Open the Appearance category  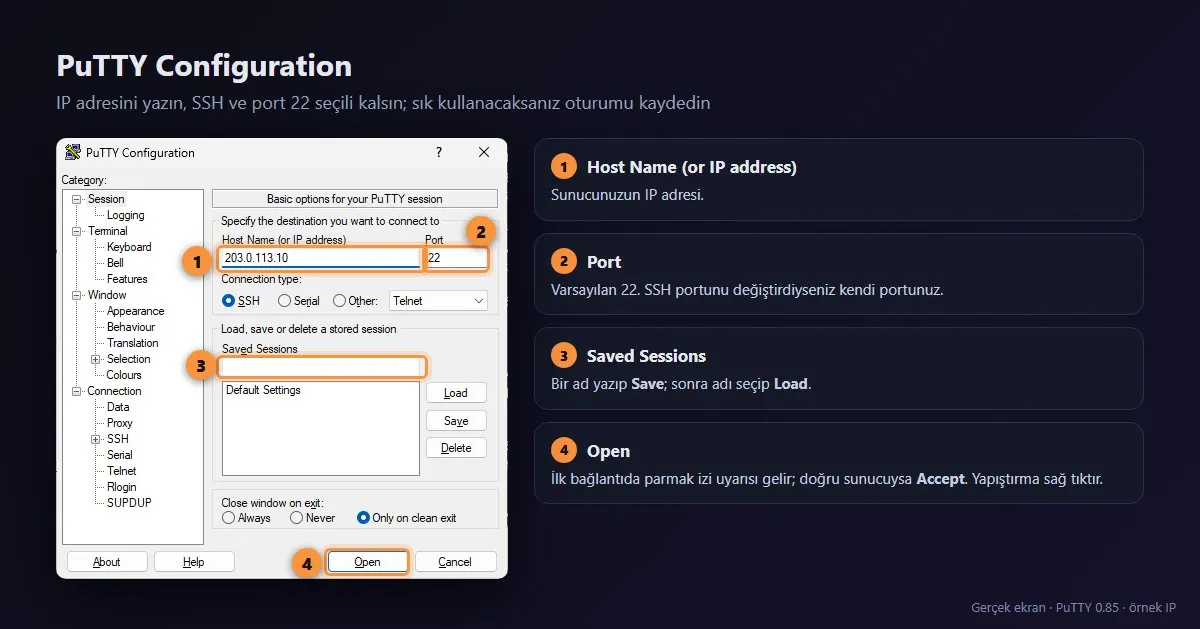pos(135,311)
